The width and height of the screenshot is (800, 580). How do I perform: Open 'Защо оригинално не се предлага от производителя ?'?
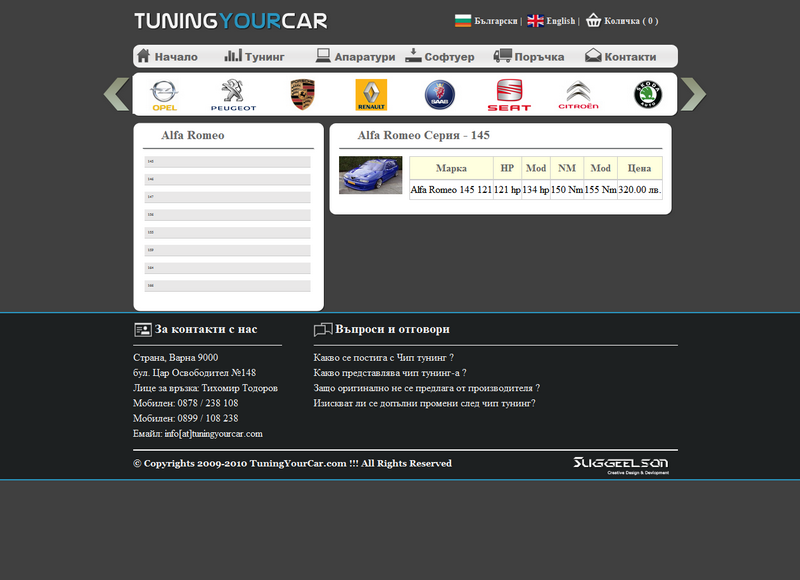coord(427,388)
